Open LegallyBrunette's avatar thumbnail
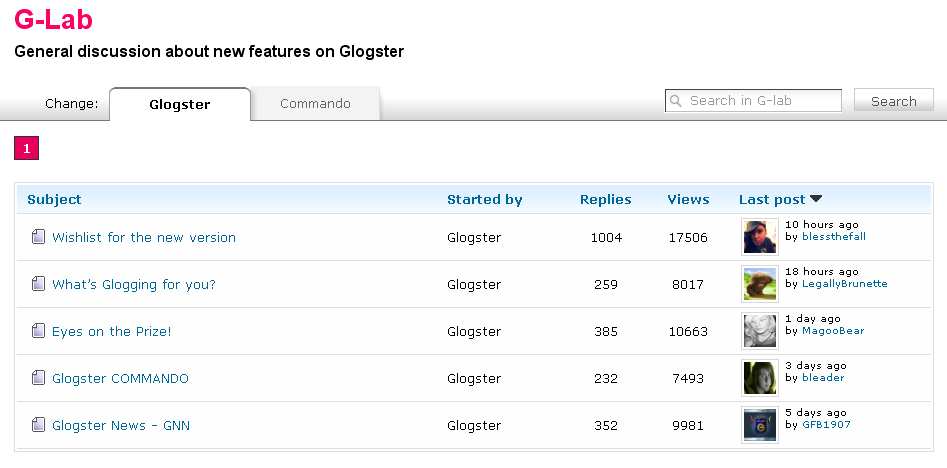This screenshot has height=468, width=947. 760,284
